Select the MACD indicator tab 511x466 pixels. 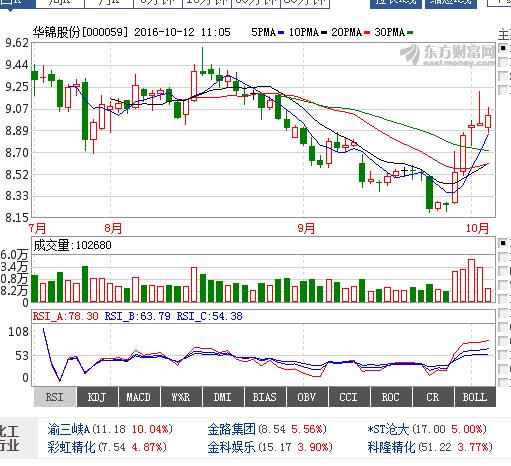(x=139, y=397)
